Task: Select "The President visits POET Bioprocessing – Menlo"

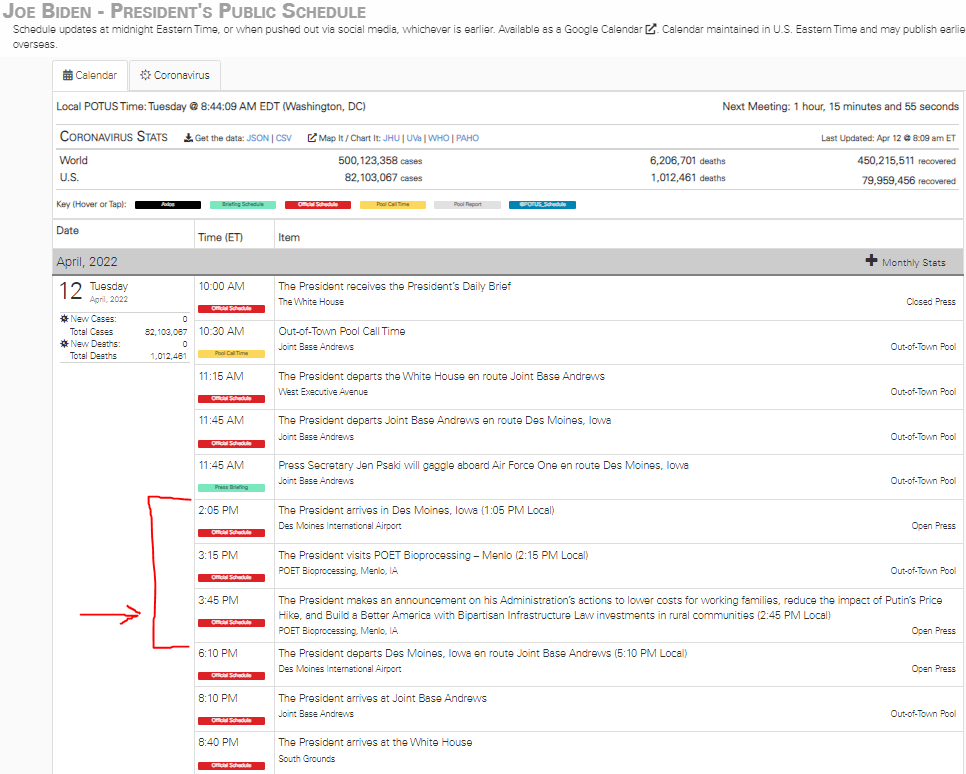Action: 433,555
